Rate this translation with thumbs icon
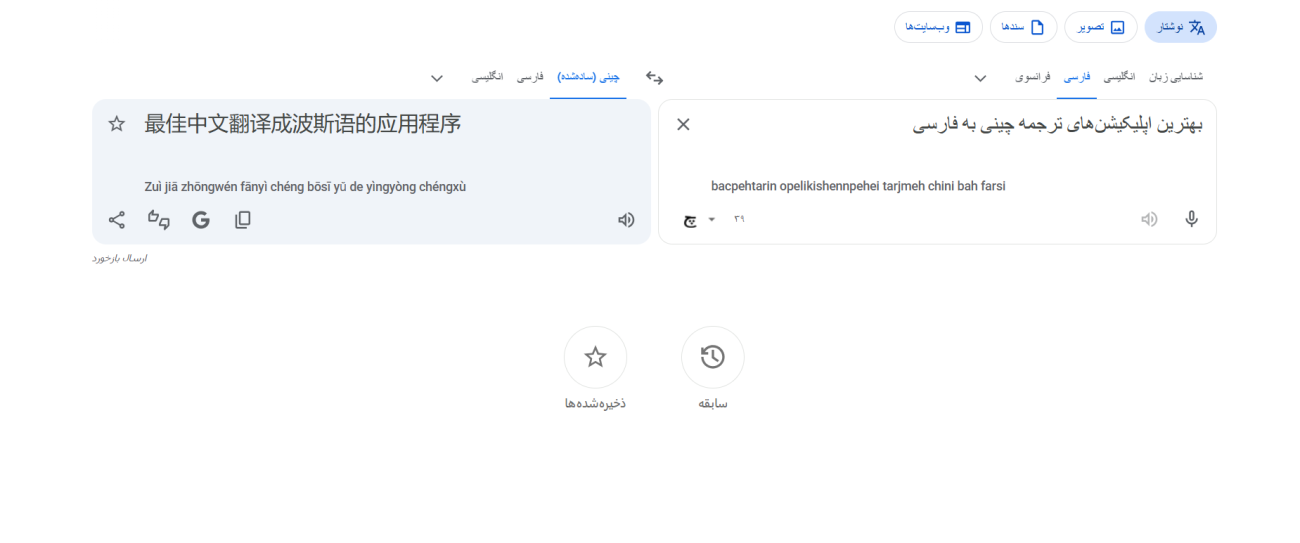The height and width of the screenshot is (543, 1300). [159, 220]
